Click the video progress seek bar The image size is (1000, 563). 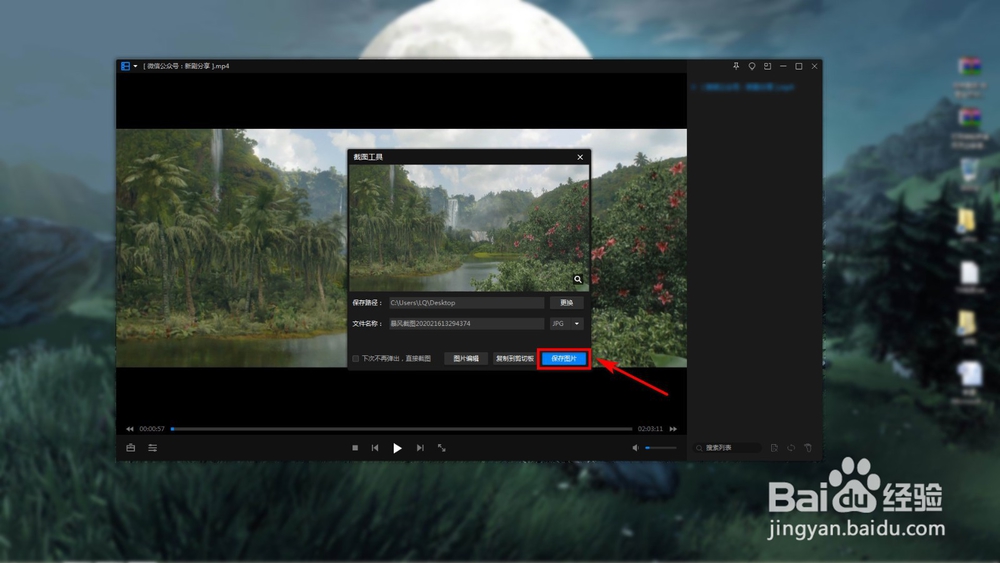click(402, 429)
